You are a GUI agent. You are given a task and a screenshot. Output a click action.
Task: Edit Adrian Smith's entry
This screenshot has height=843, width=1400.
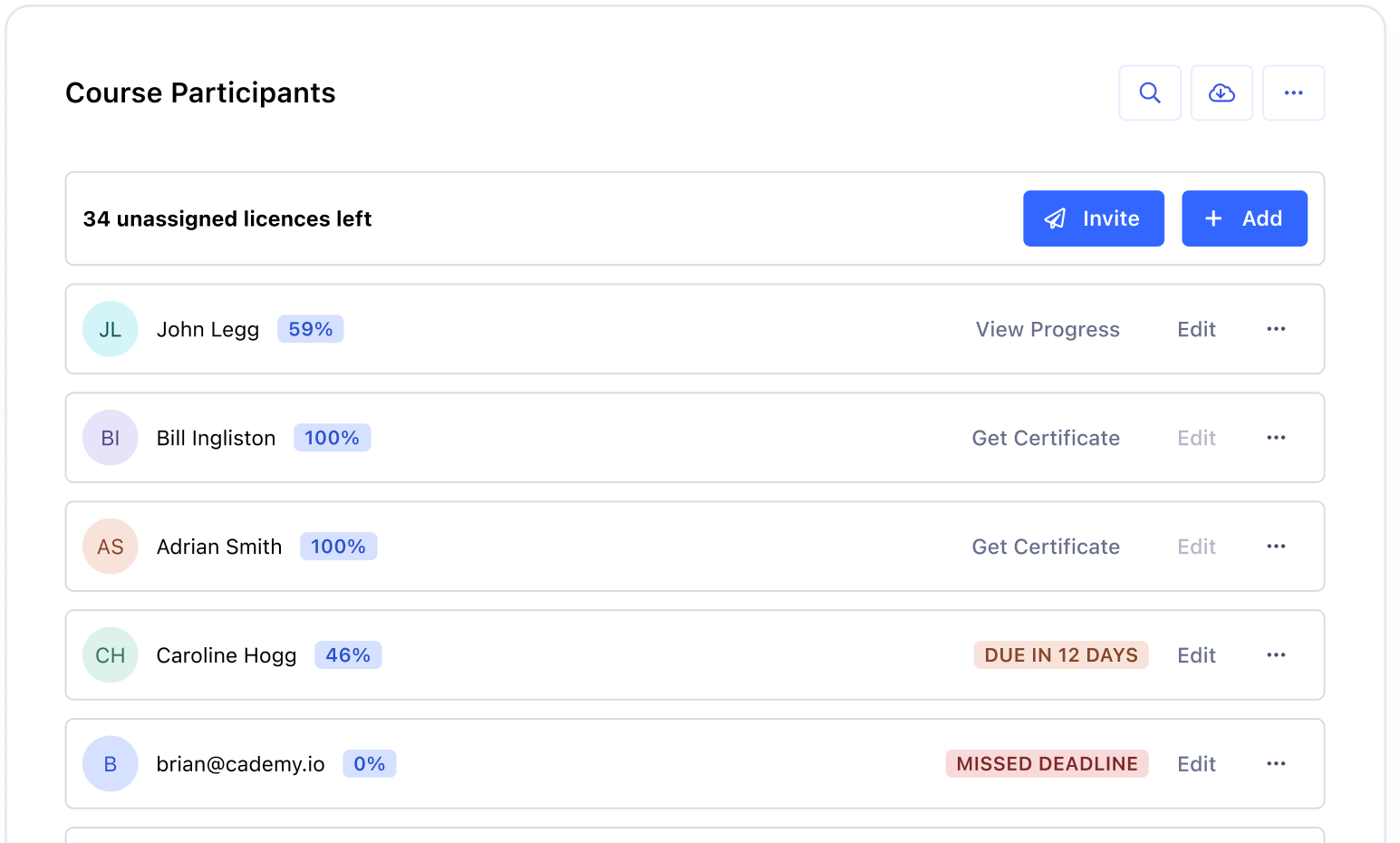(1196, 547)
